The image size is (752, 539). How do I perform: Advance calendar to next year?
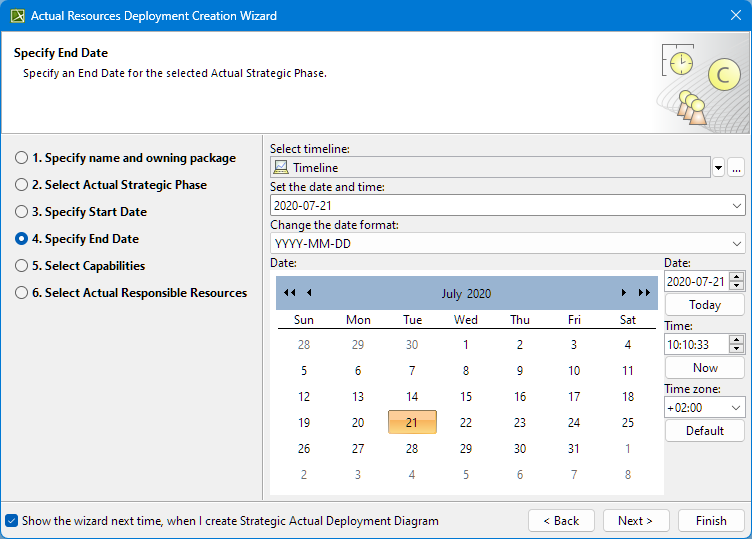(x=644, y=293)
